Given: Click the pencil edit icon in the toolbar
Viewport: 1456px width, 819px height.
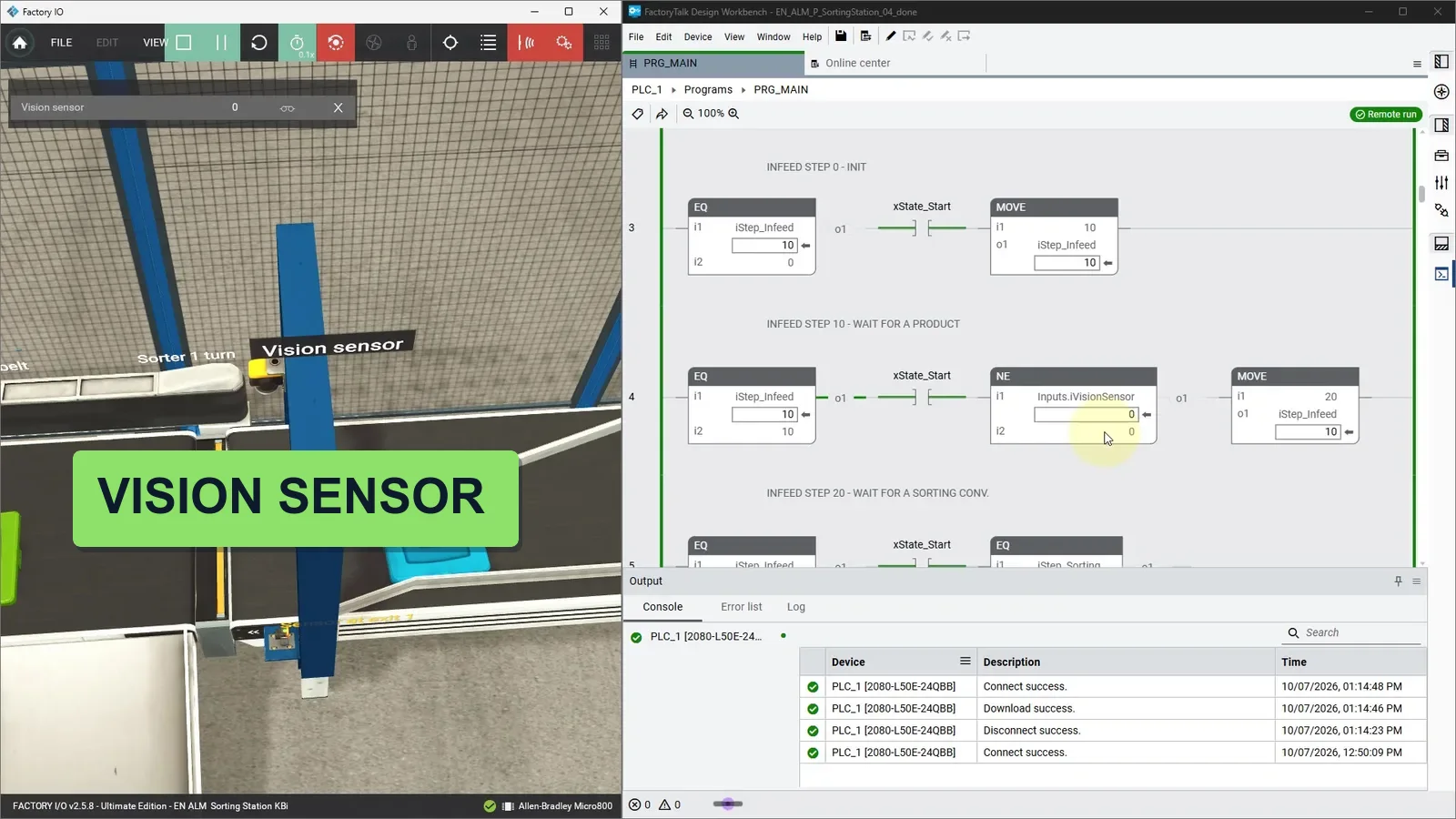Looking at the screenshot, I should [891, 36].
